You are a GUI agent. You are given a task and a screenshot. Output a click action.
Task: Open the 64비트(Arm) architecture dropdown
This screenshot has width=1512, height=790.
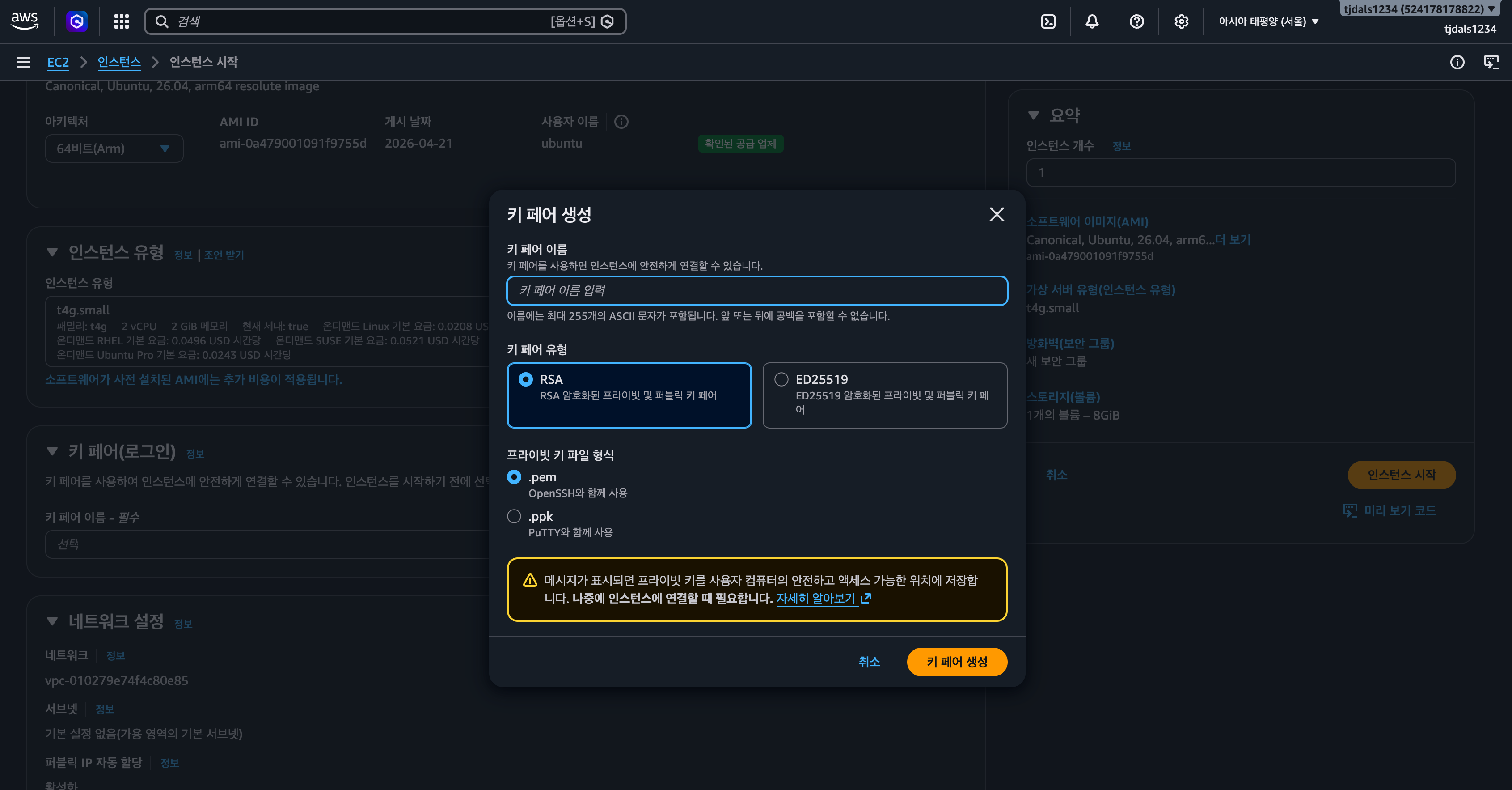tap(114, 148)
